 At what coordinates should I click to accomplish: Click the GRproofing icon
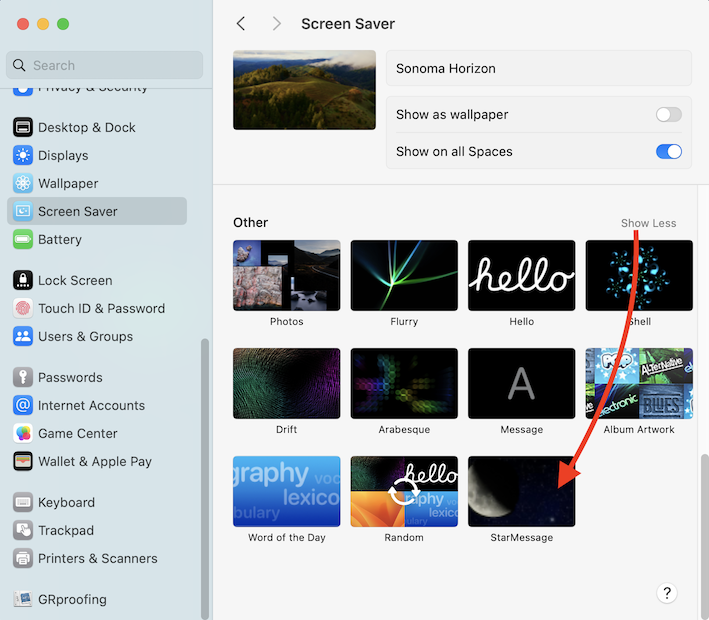[x=23, y=599]
